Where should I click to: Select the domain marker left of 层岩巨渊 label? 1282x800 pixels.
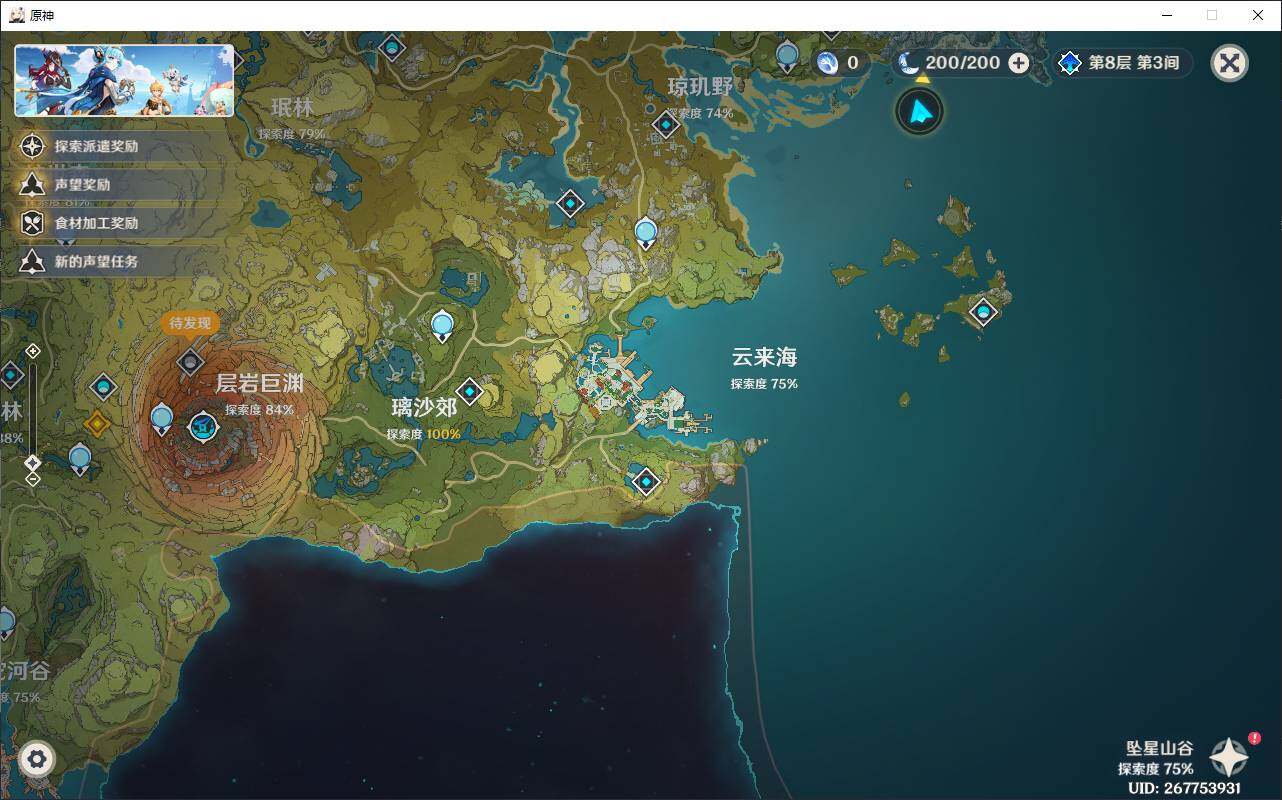point(104,387)
